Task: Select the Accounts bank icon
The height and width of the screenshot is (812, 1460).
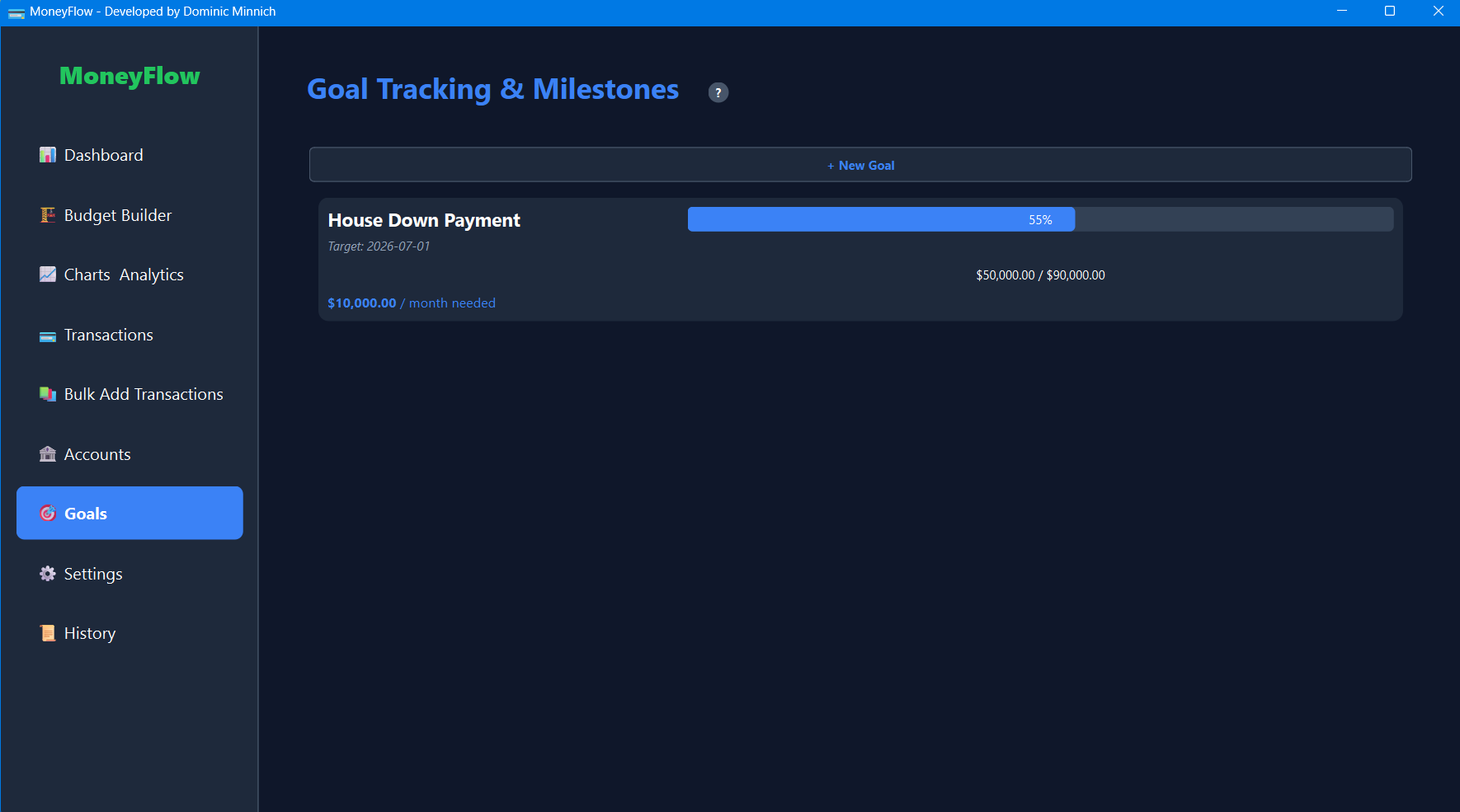Action: coord(47,453)
